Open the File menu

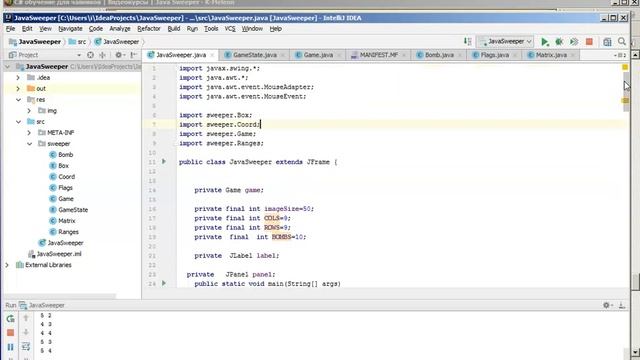pyautogui.click(x=10, y=29)
